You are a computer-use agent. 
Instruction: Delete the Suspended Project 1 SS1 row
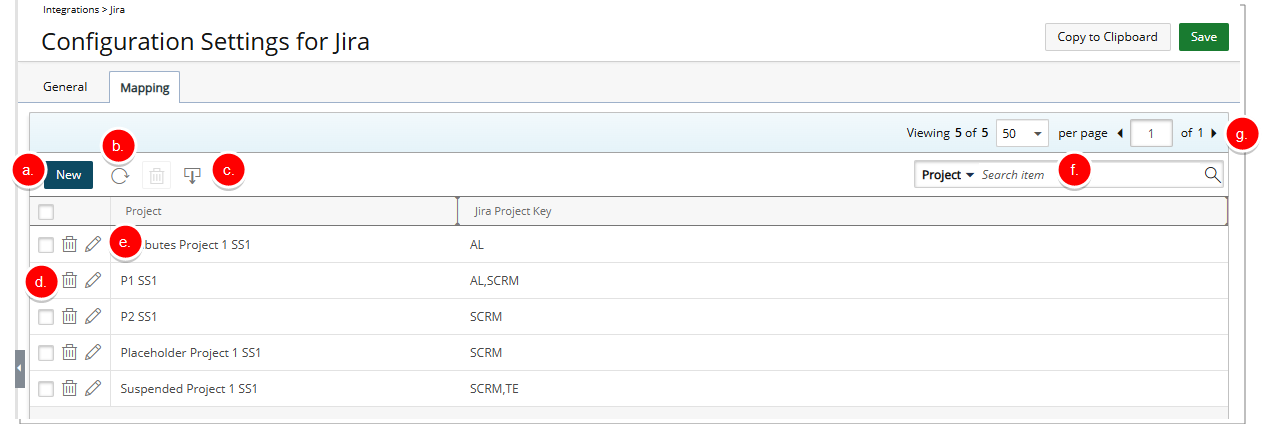coord(70,389)
